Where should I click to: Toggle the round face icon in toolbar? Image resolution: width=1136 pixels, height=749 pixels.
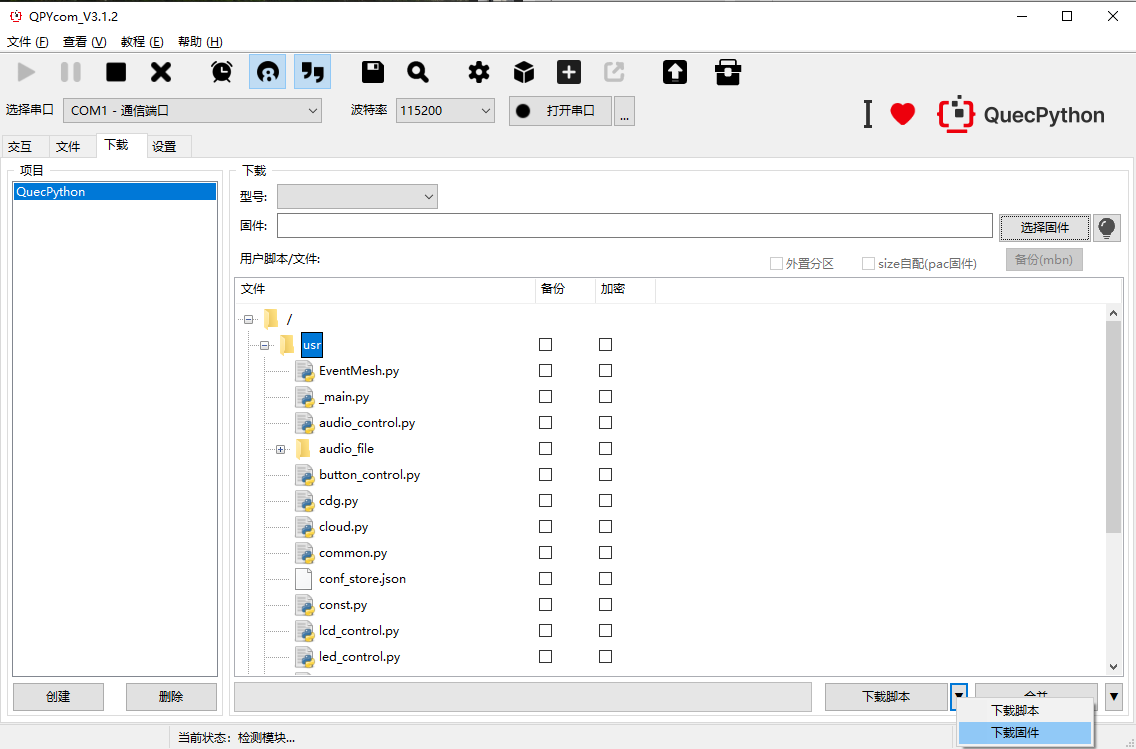point(267,72)
